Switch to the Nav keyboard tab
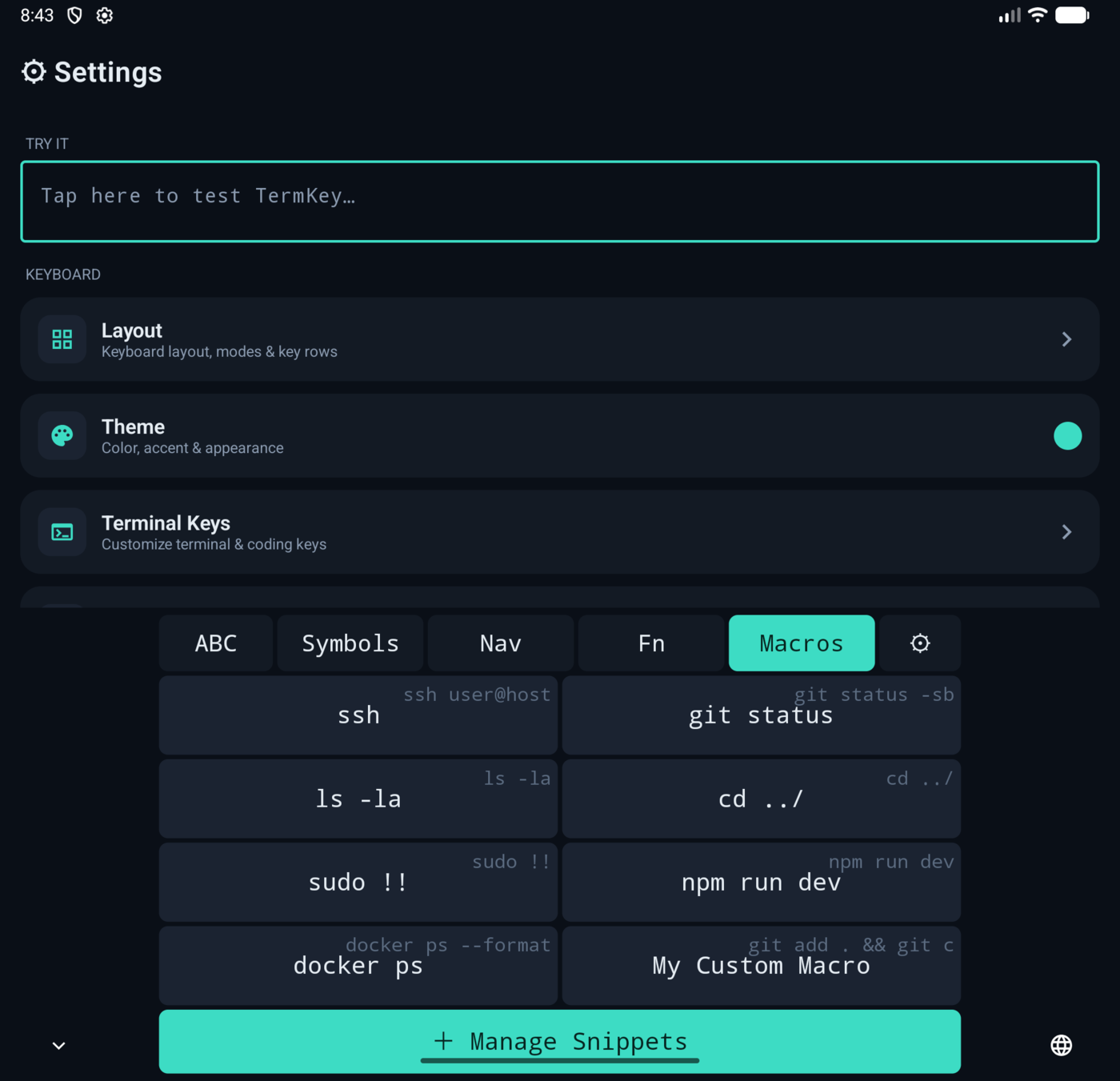This screenshot has width=1120, height=1081. coord(501,643)
